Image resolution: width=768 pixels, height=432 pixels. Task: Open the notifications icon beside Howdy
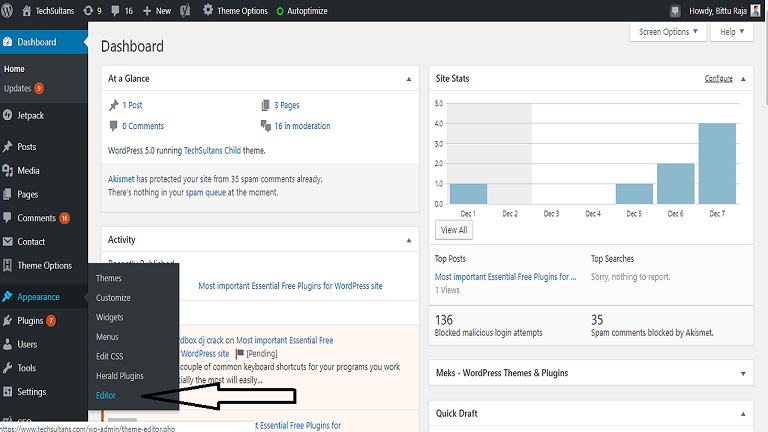click(x=675, y=11)
